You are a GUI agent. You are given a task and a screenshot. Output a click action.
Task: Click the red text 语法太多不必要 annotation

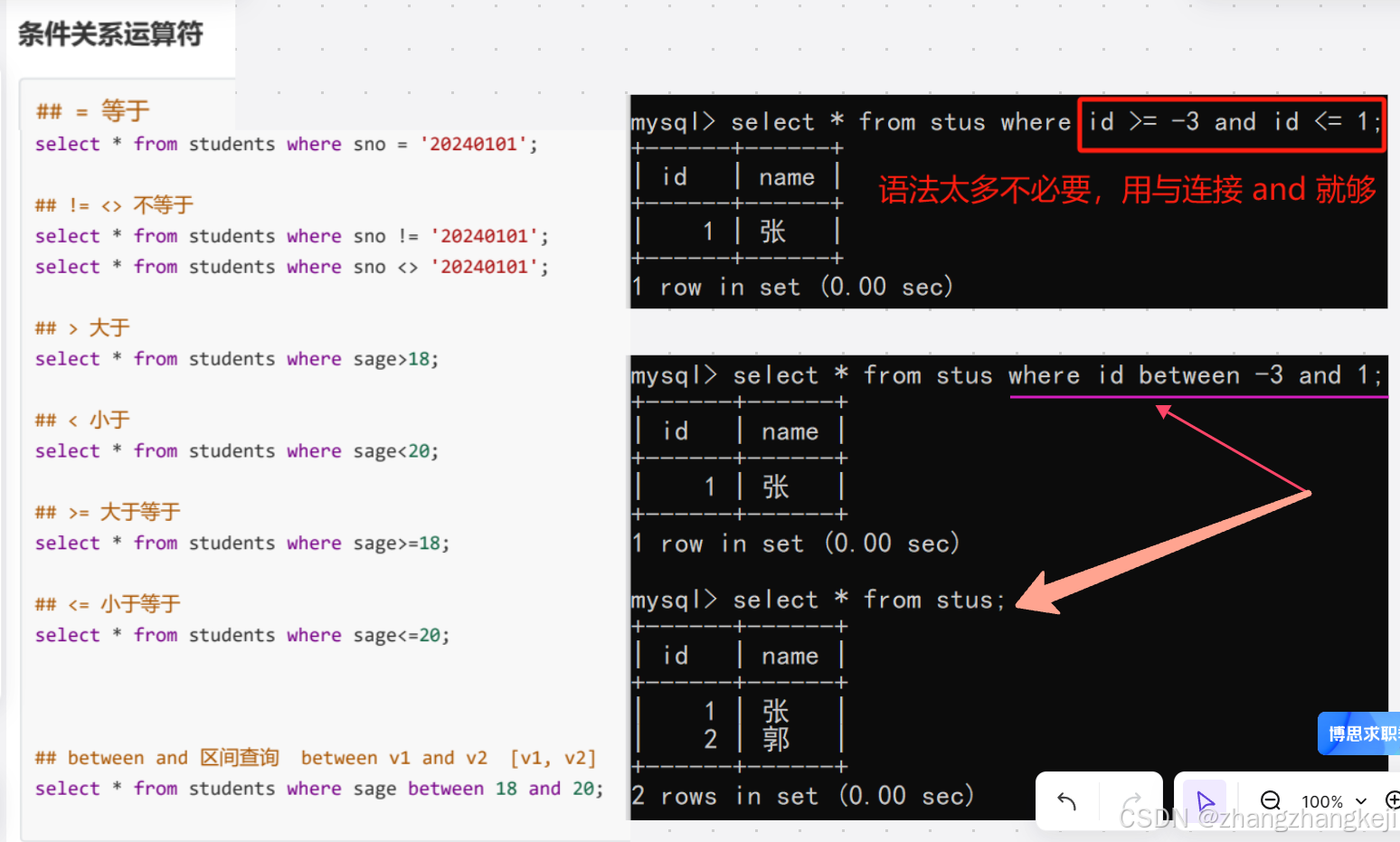1126,190
